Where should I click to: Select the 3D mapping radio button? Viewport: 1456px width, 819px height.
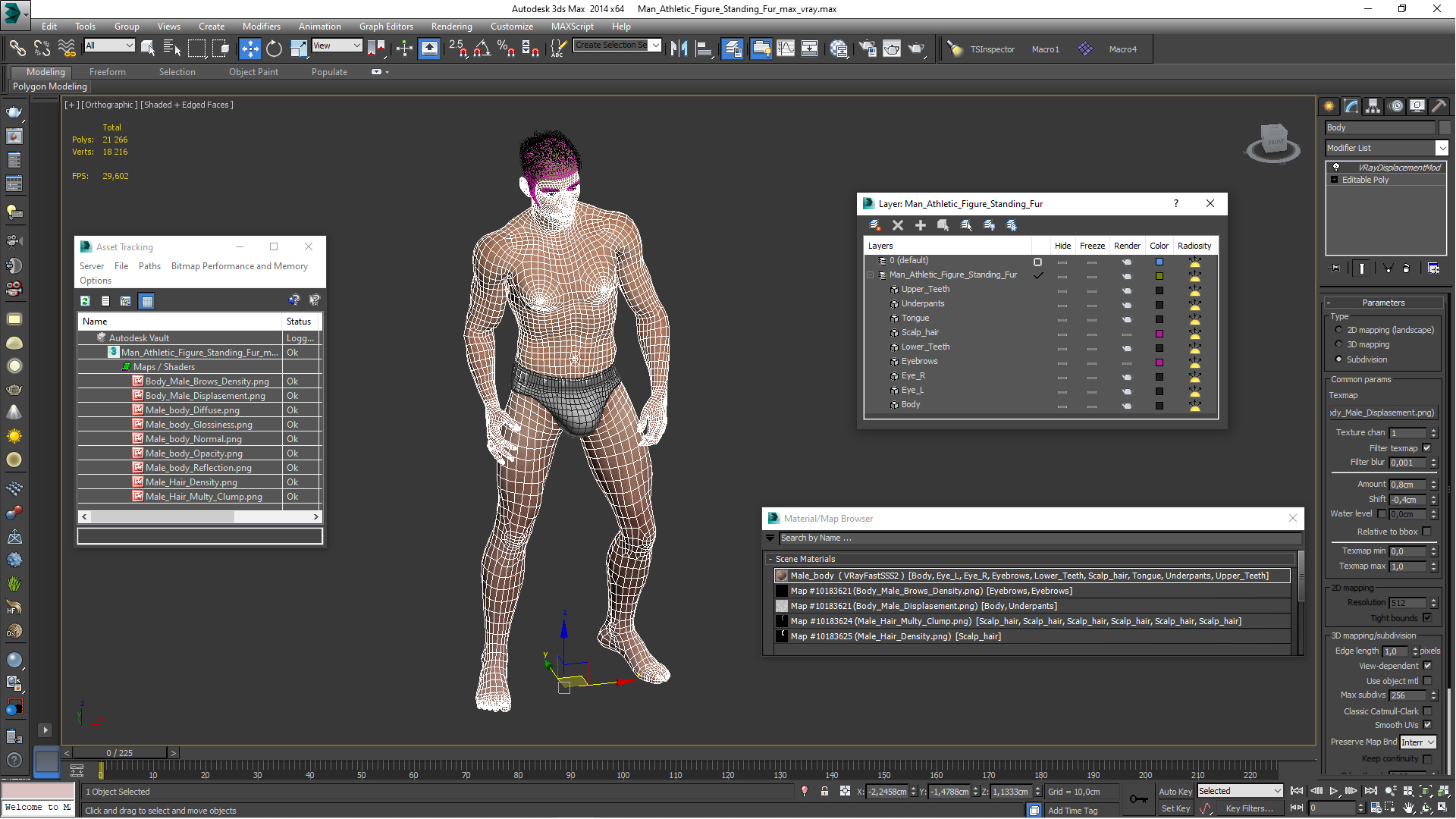tap(1339, 344)
